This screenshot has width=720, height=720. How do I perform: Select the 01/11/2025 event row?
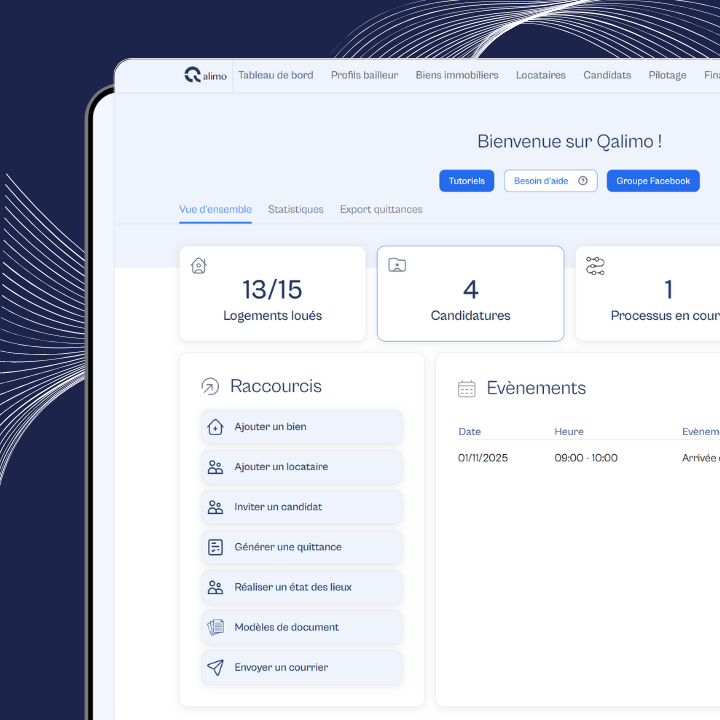click(x=580, y=458)
